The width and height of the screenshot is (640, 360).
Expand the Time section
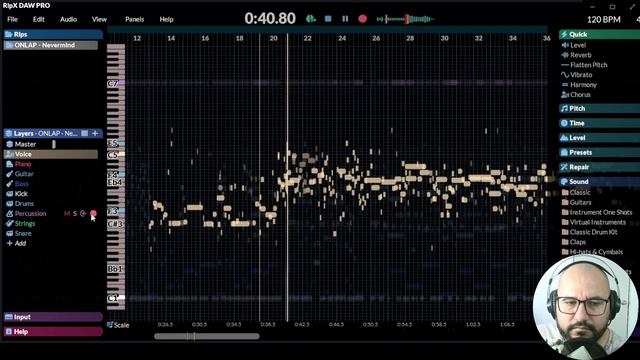[x=599, y=123]
